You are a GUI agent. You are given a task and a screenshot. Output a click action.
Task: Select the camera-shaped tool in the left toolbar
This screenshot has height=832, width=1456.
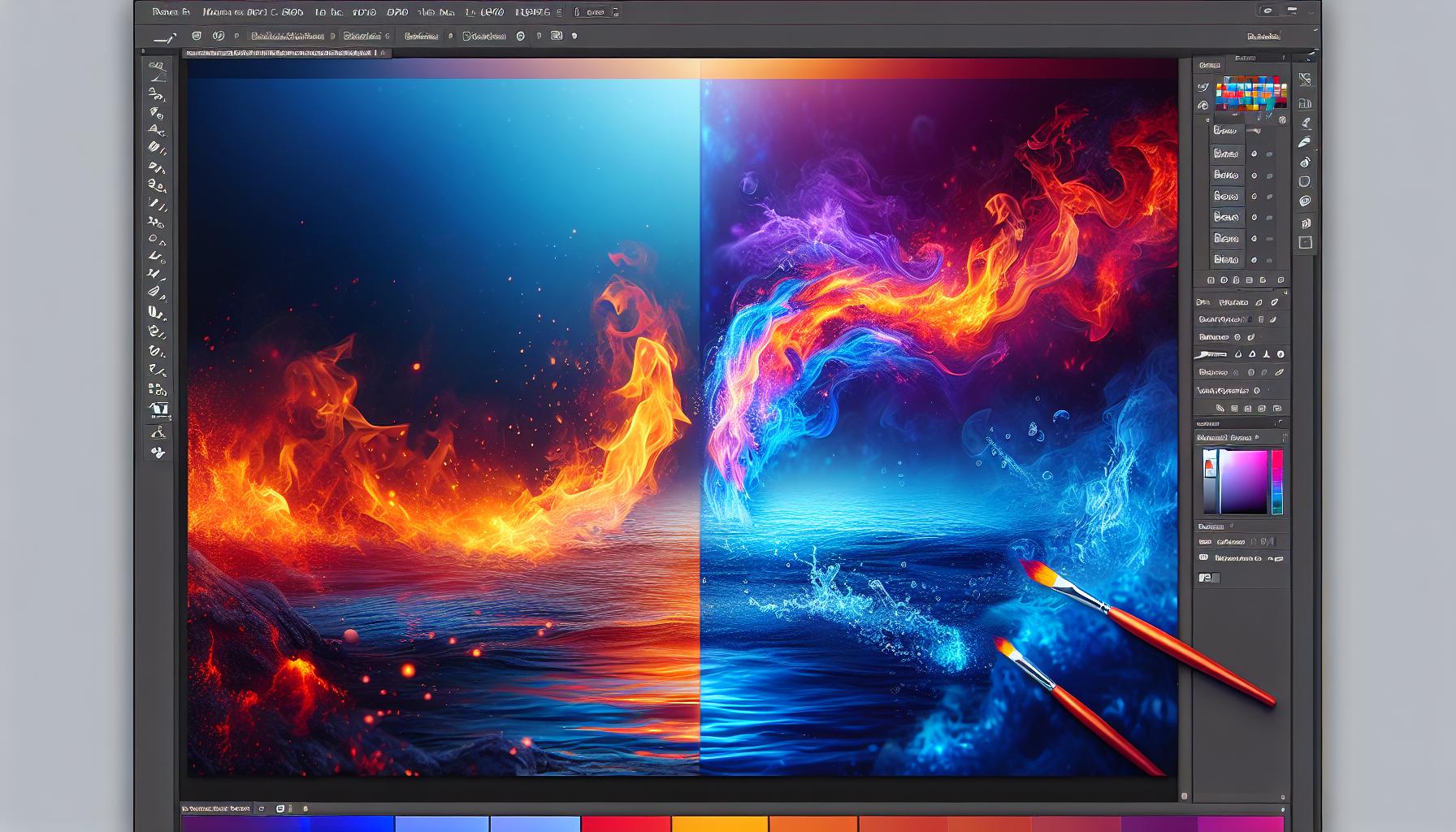(x=158, y=409)
